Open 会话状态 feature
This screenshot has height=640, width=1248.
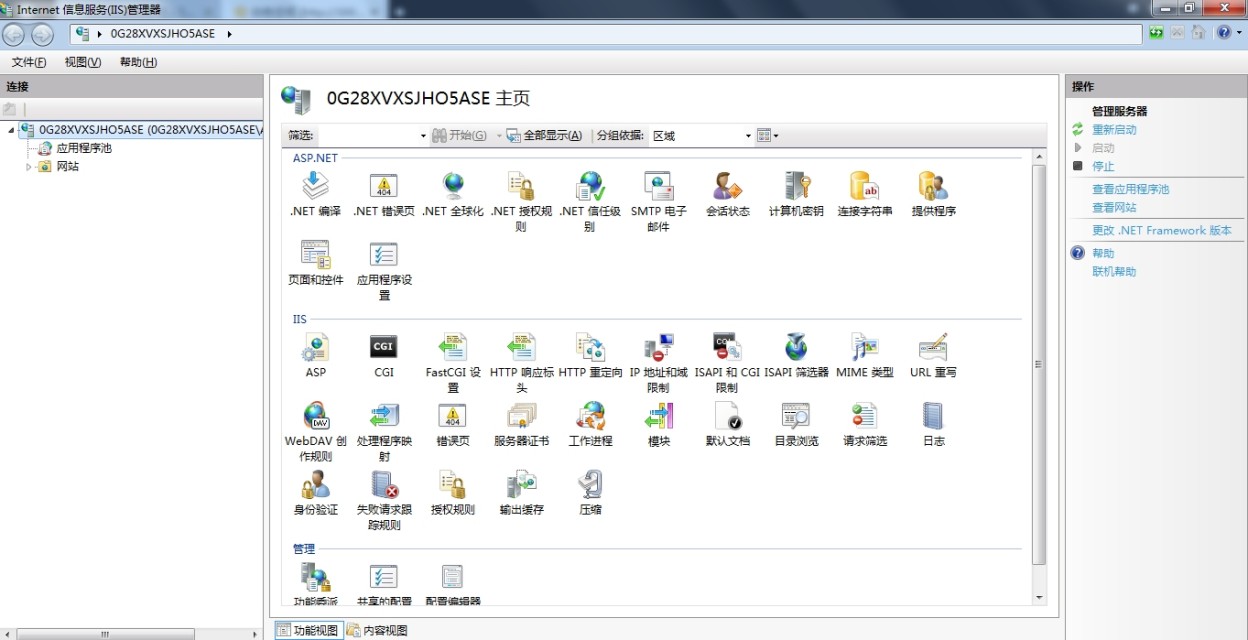pyautogui.click(x=727, y=193)
